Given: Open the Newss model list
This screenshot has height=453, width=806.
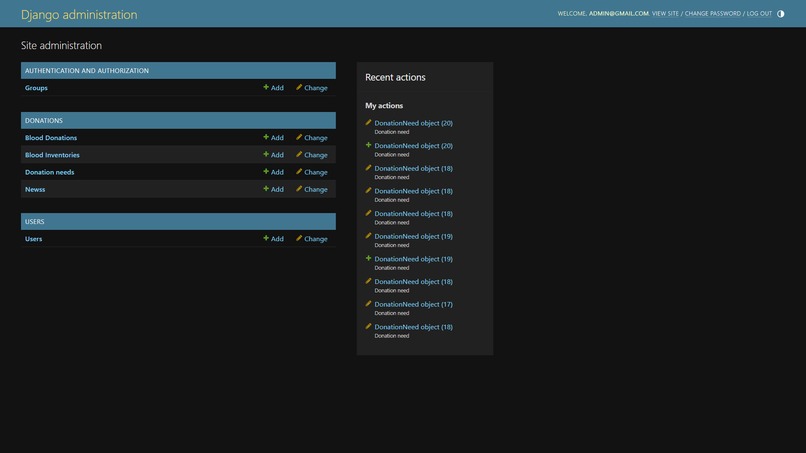Looking at the screenshot, I should [x=35, y=189].
